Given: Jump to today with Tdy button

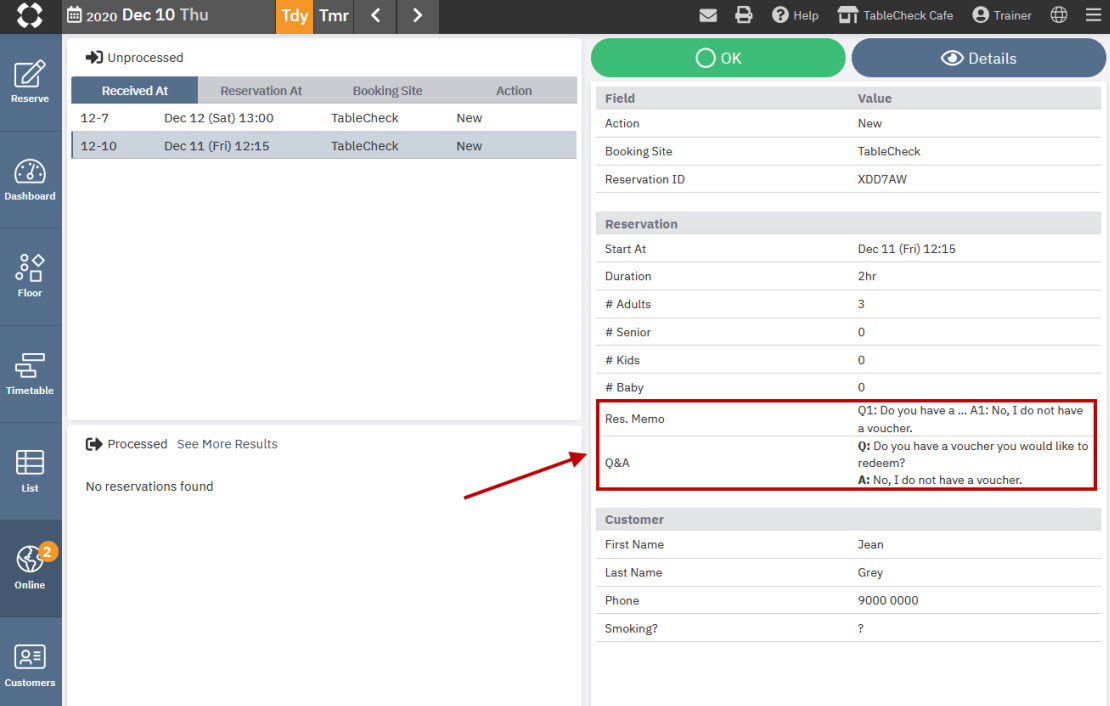Looking at the screenshot, I should pos(294,16).
